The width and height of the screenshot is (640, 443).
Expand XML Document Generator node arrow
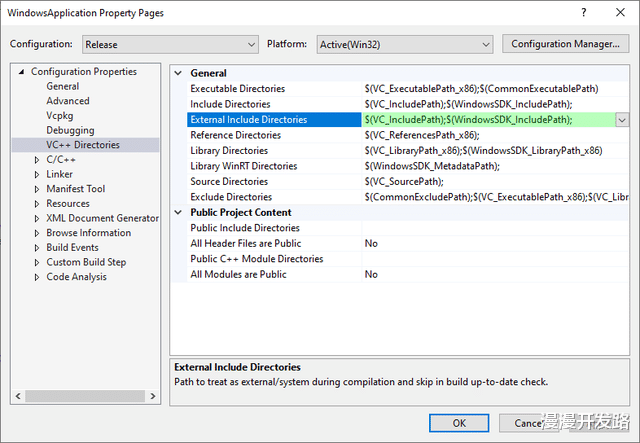(37, 219)
